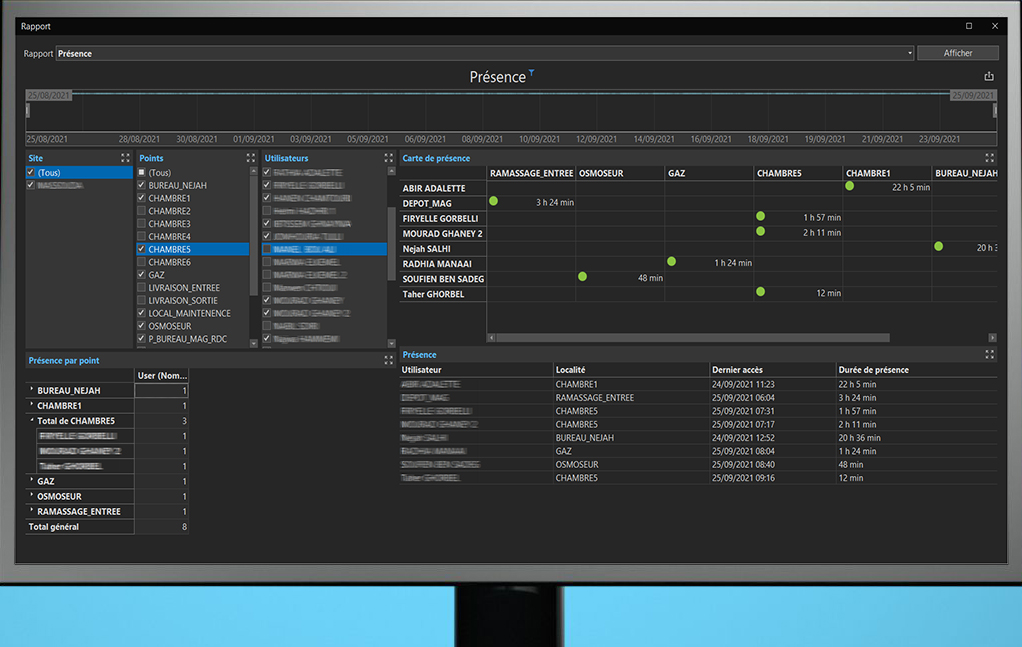This screenshot has height=647, width=1022.
Task: Expand the BUREAU_NEJAH row in pivot table
Action: [32, 390]
